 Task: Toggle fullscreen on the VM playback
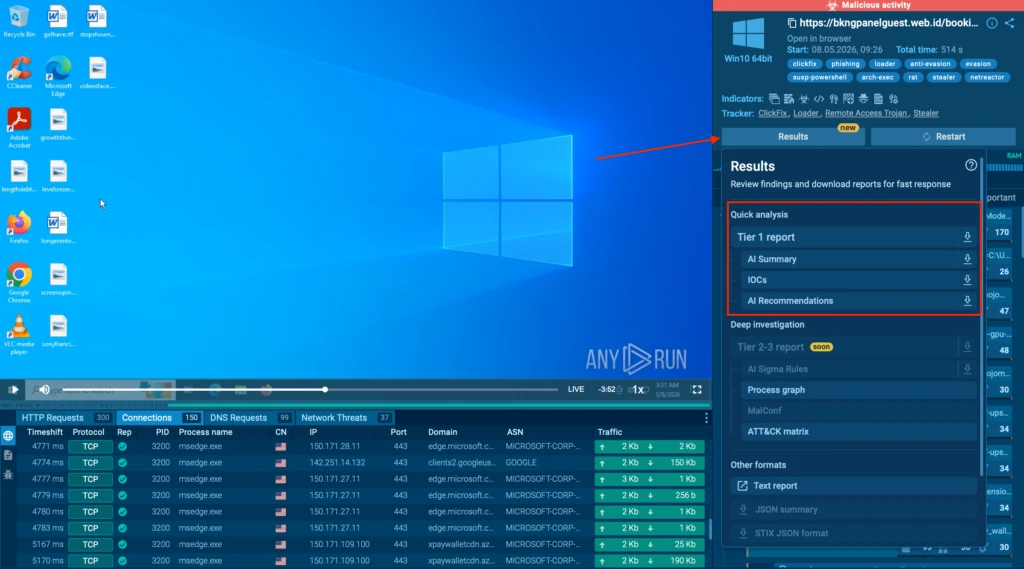tap(697, 390)
